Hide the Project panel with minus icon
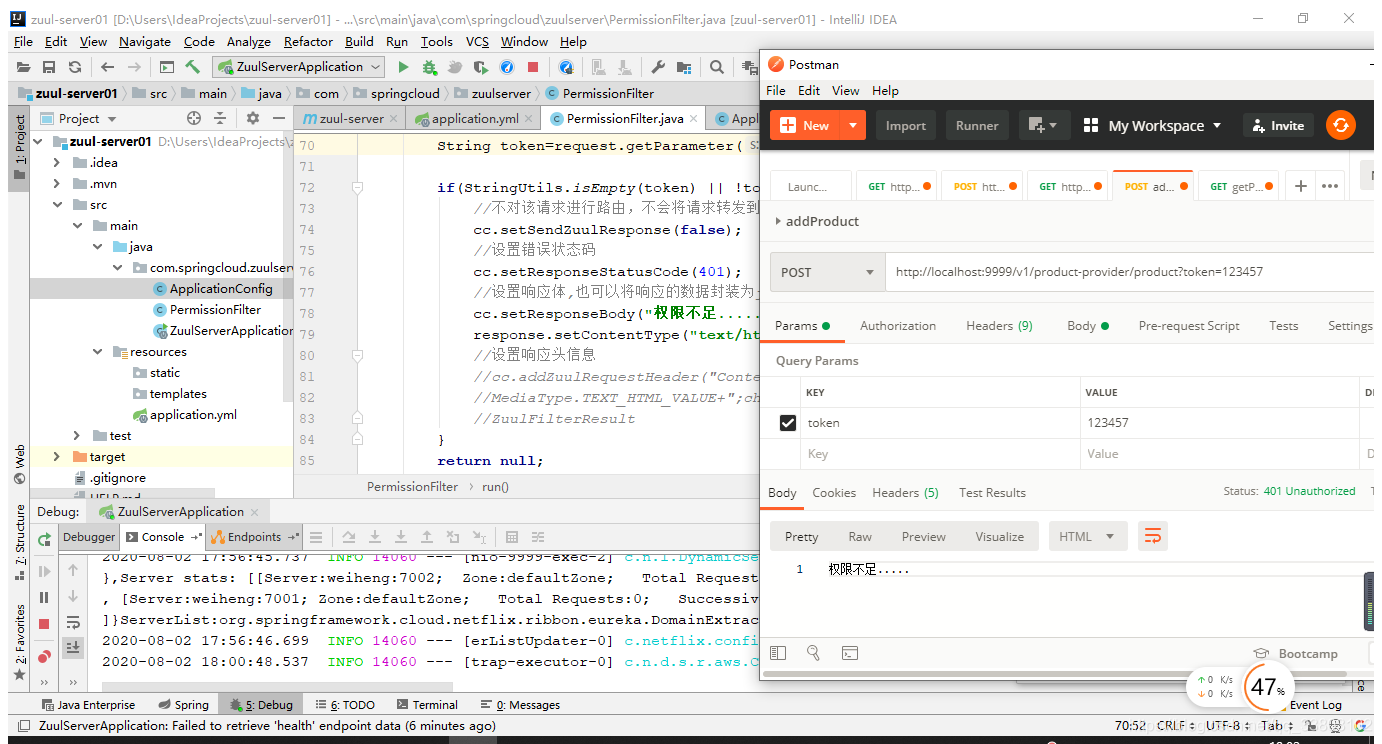 pyautogui.click(x=279, y=118)
